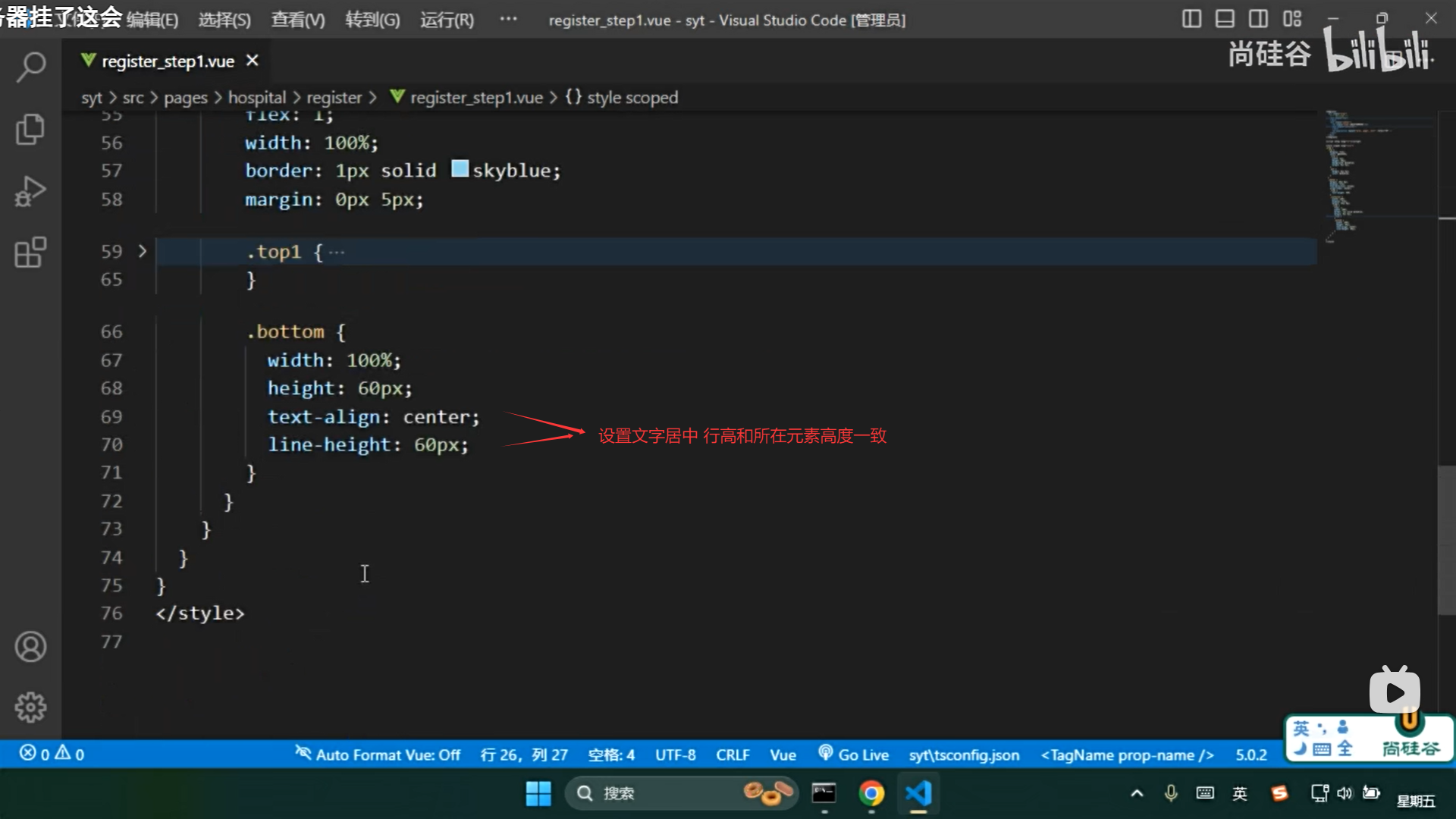The image size is (1456, 819).
Task: Open the Extensions view icon
Action: click(30, 253)
